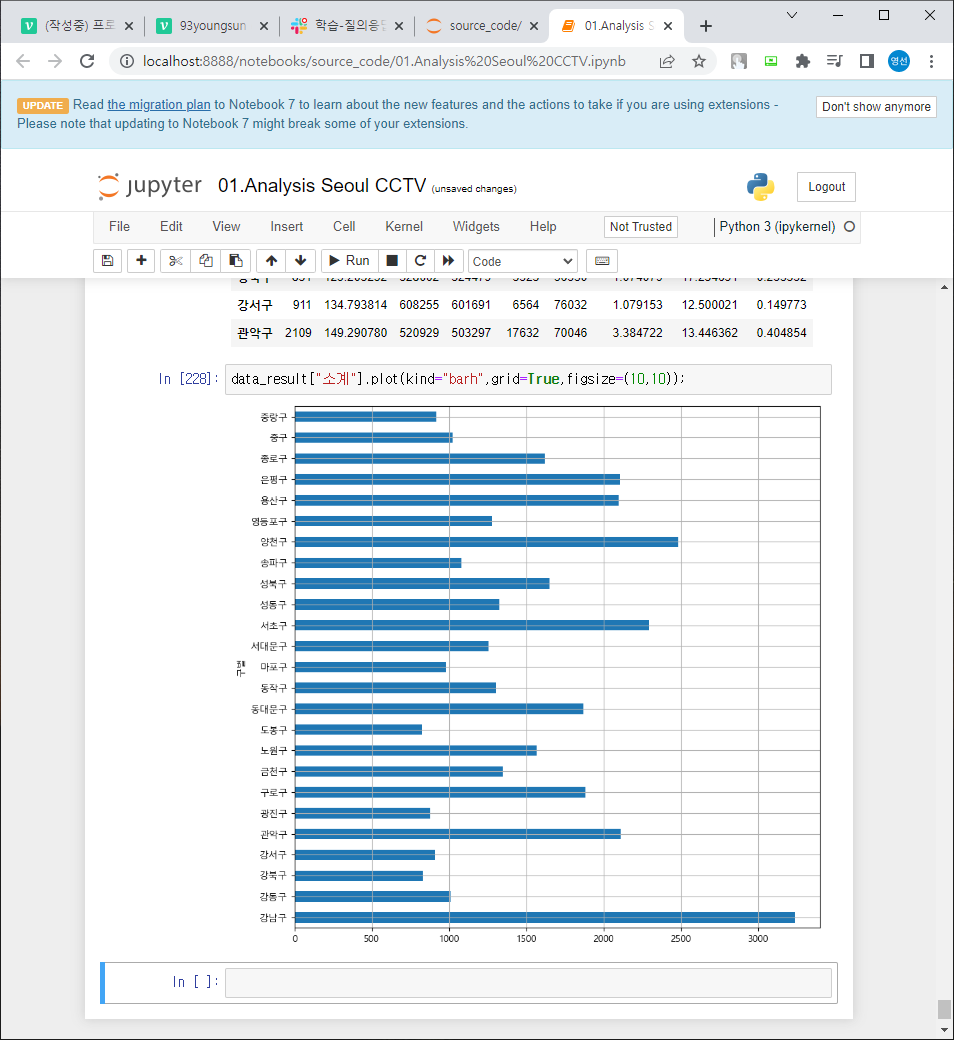The image size is (954, 1040).
Task: Open the tab search chevron
Action: click(791, 15)
